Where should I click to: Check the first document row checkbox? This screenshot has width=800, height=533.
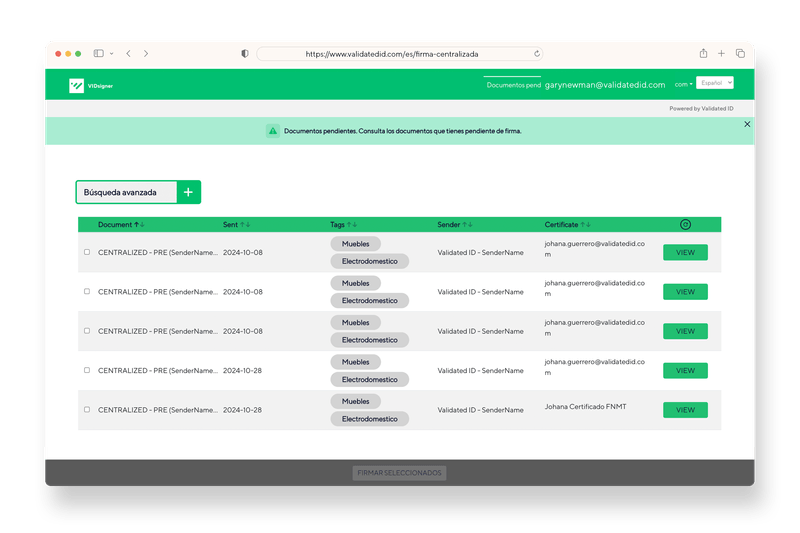click(87, 252)
